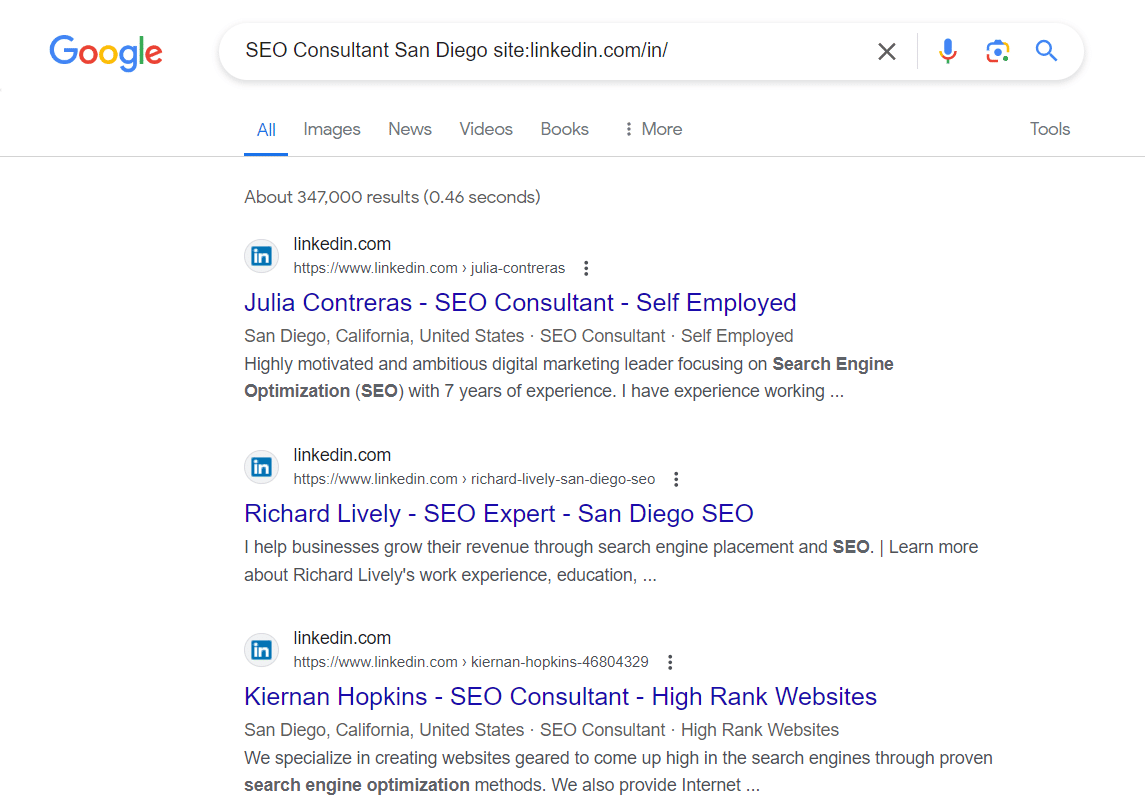This screenshot has height=809, width=1145.
Task: Click the magnifying glass search button
Action: coord(1046,51)
